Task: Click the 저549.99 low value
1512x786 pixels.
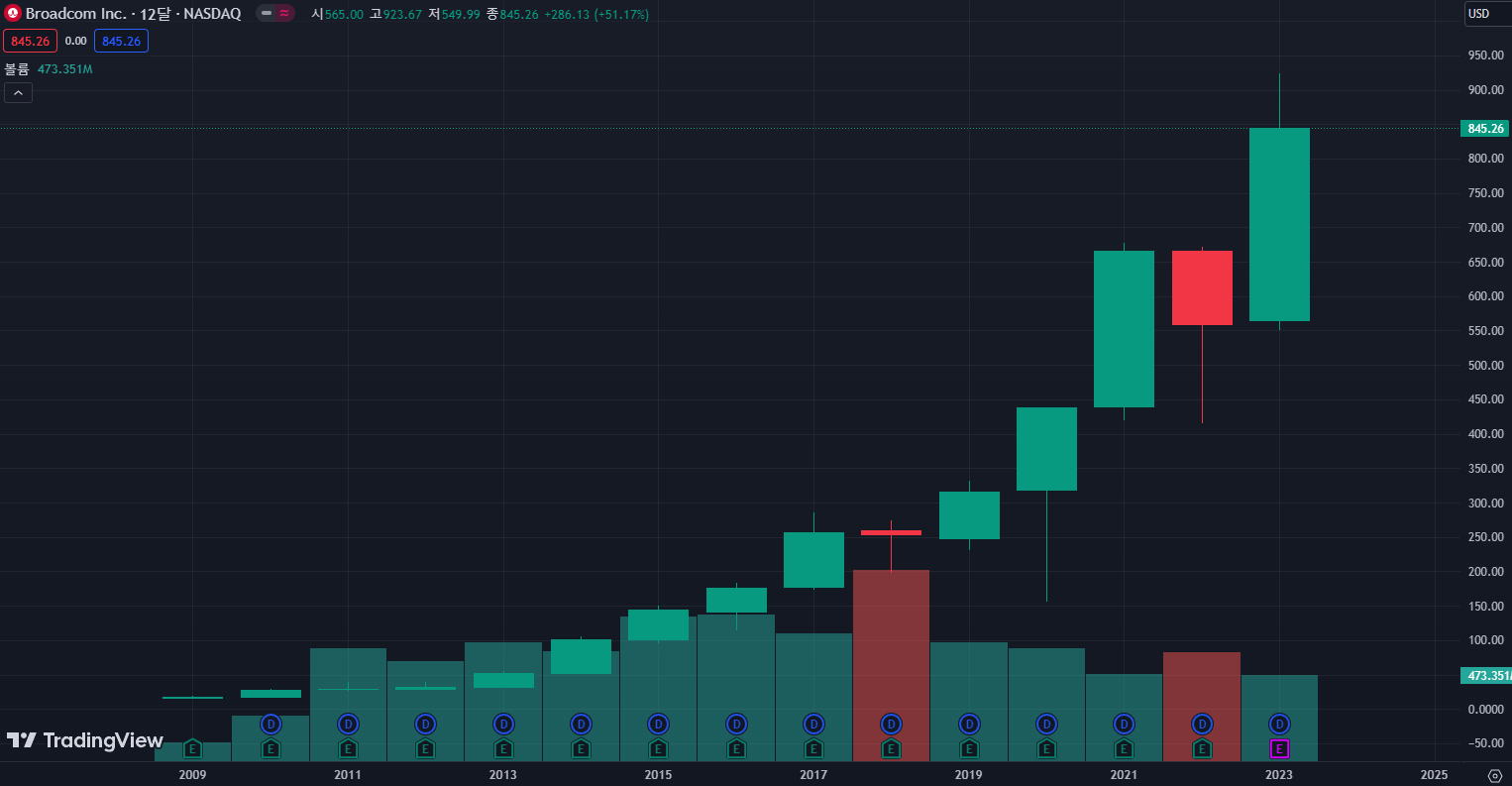Action: [x=454, y=15]
